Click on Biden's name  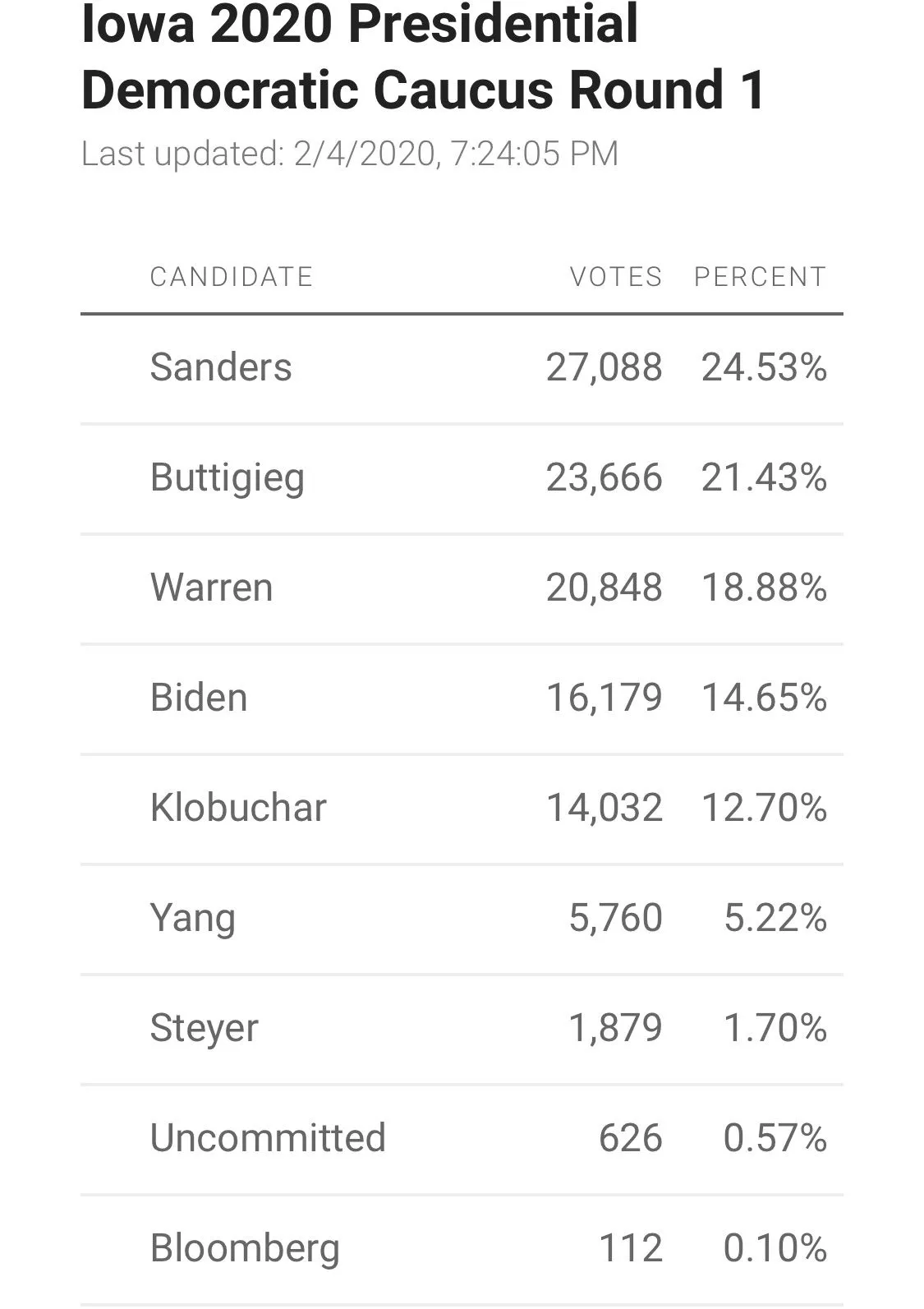coord(199,698)
